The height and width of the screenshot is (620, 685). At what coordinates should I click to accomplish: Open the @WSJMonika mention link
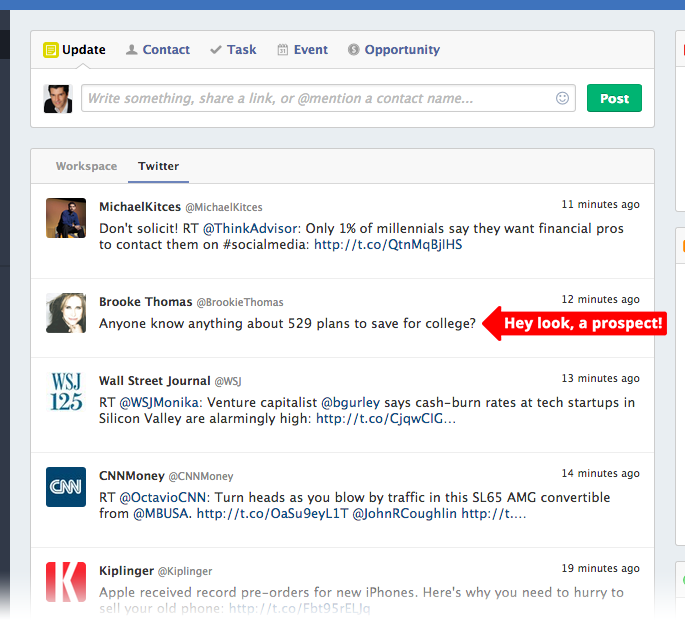pyautogui.click(x=161, y=402)
